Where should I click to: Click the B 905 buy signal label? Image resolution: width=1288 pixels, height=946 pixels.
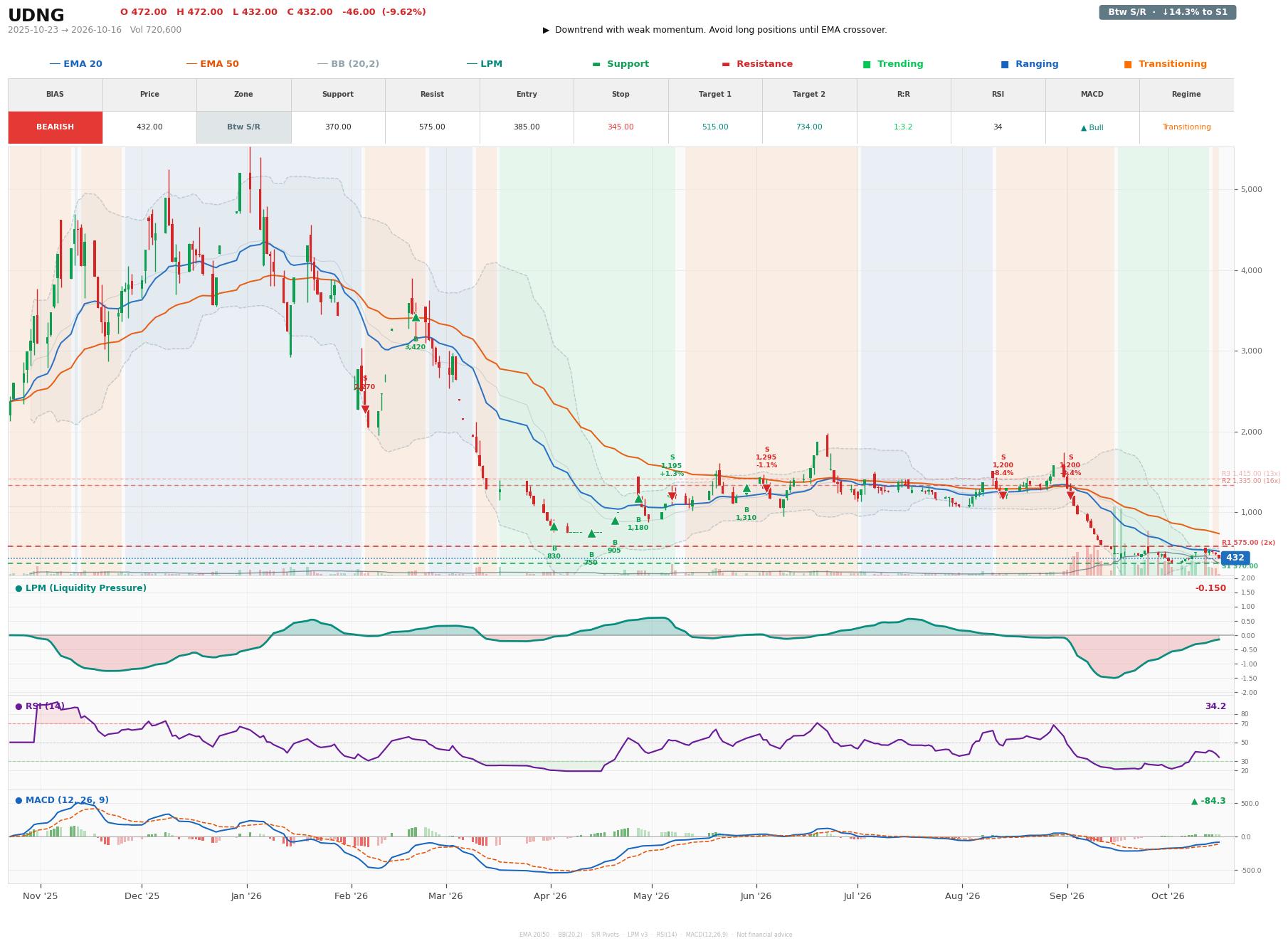tap(614, 547)
